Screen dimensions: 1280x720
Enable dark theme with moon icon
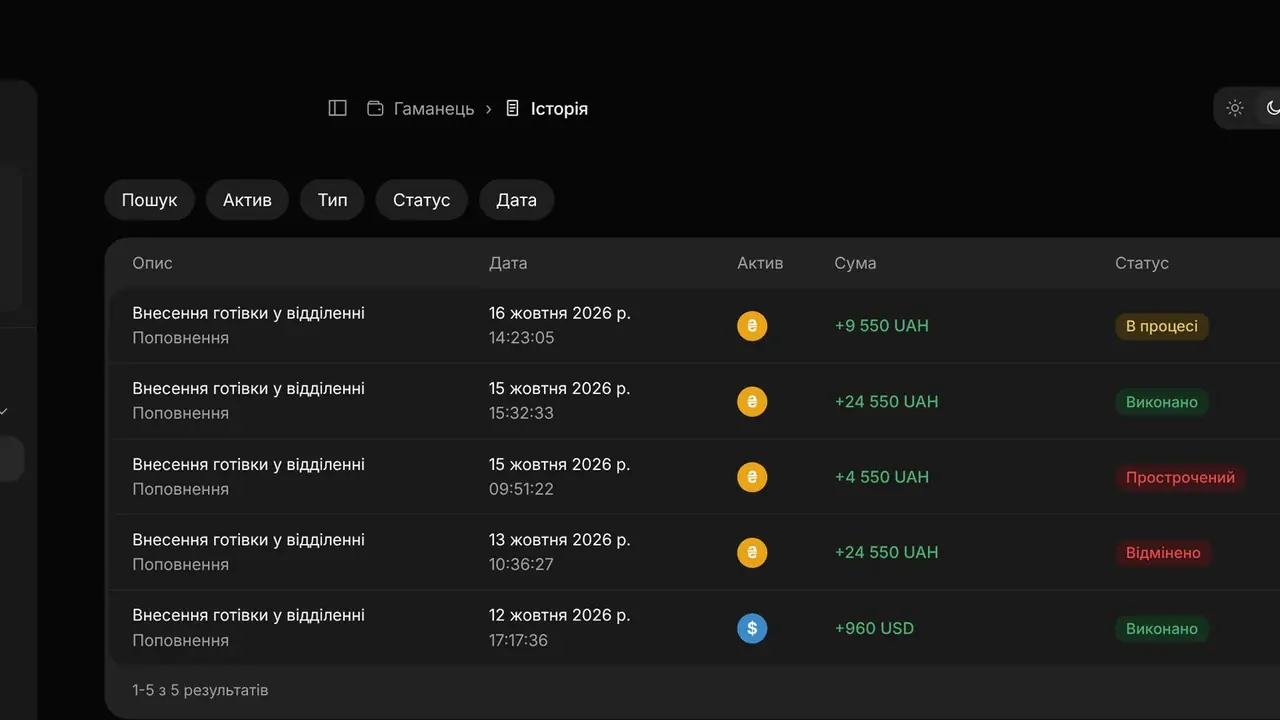pos(1272,108)
